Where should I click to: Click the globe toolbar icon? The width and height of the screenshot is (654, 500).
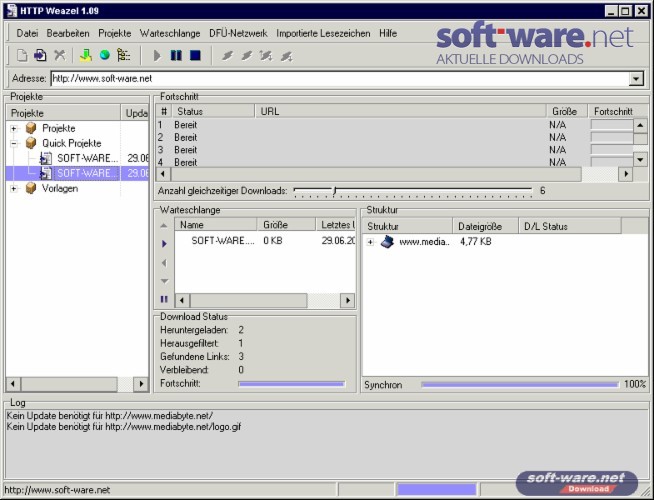[x=105, y=55]
